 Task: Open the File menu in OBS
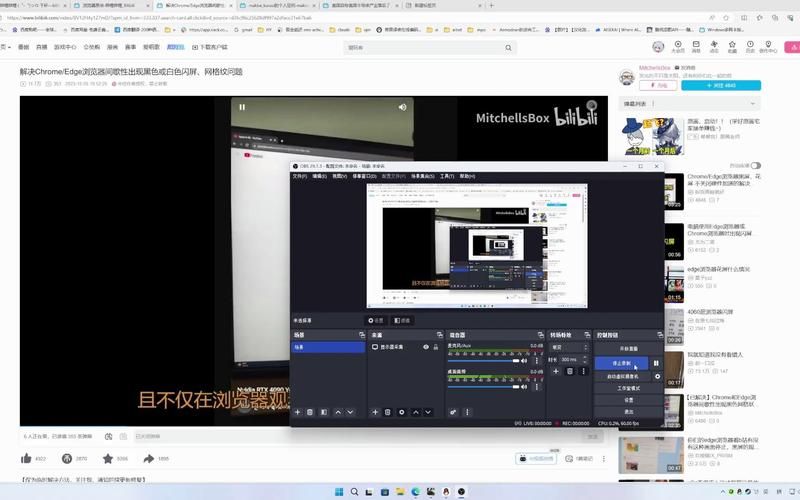(299, 176)
